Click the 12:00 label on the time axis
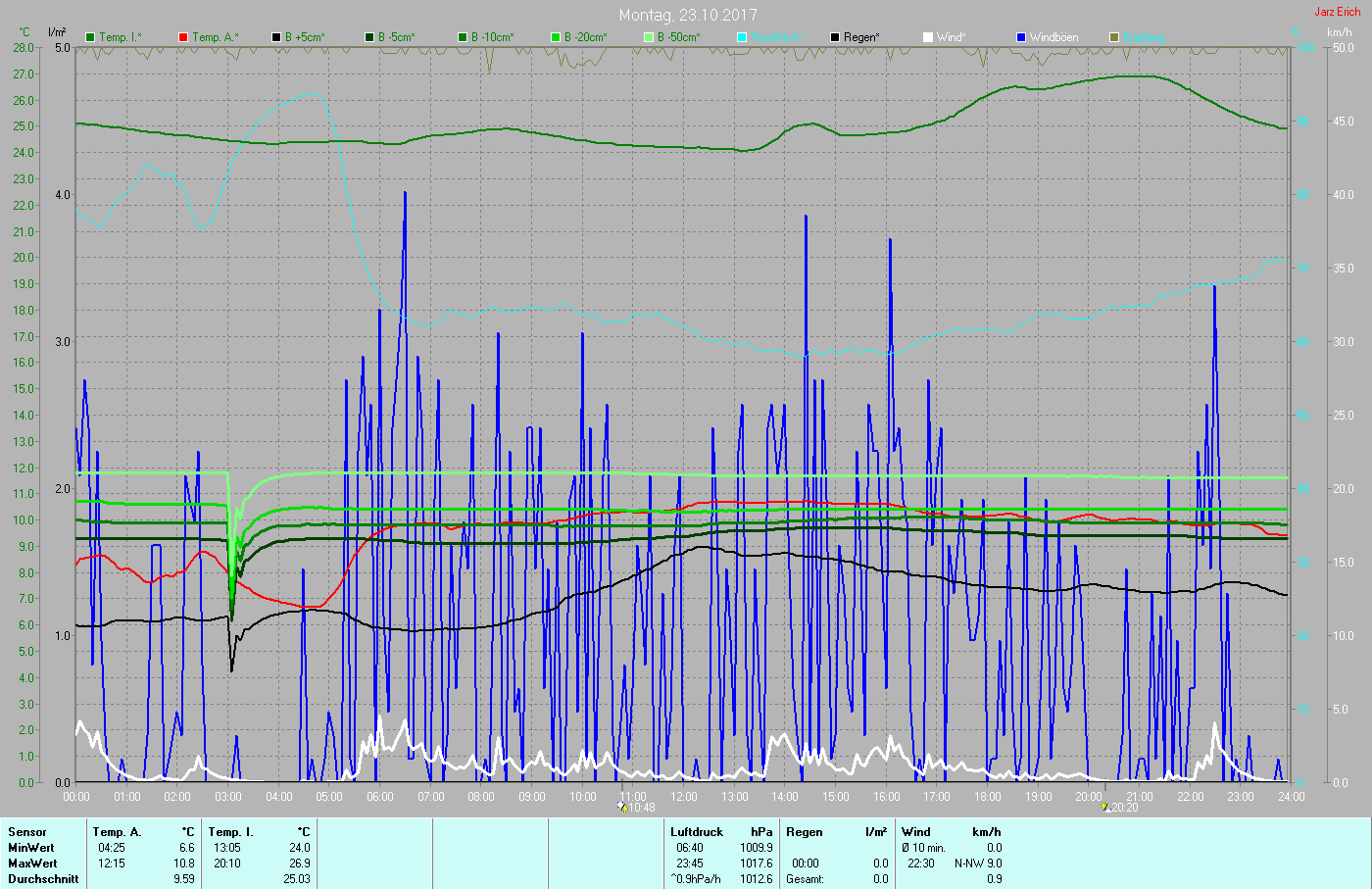 (x=683, y=797)
